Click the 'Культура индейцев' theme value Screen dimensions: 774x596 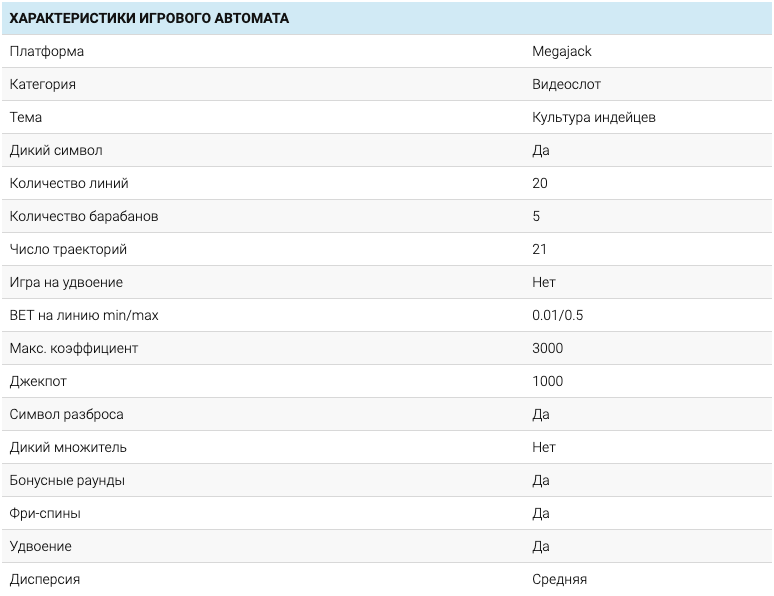[x=594, y=117]
